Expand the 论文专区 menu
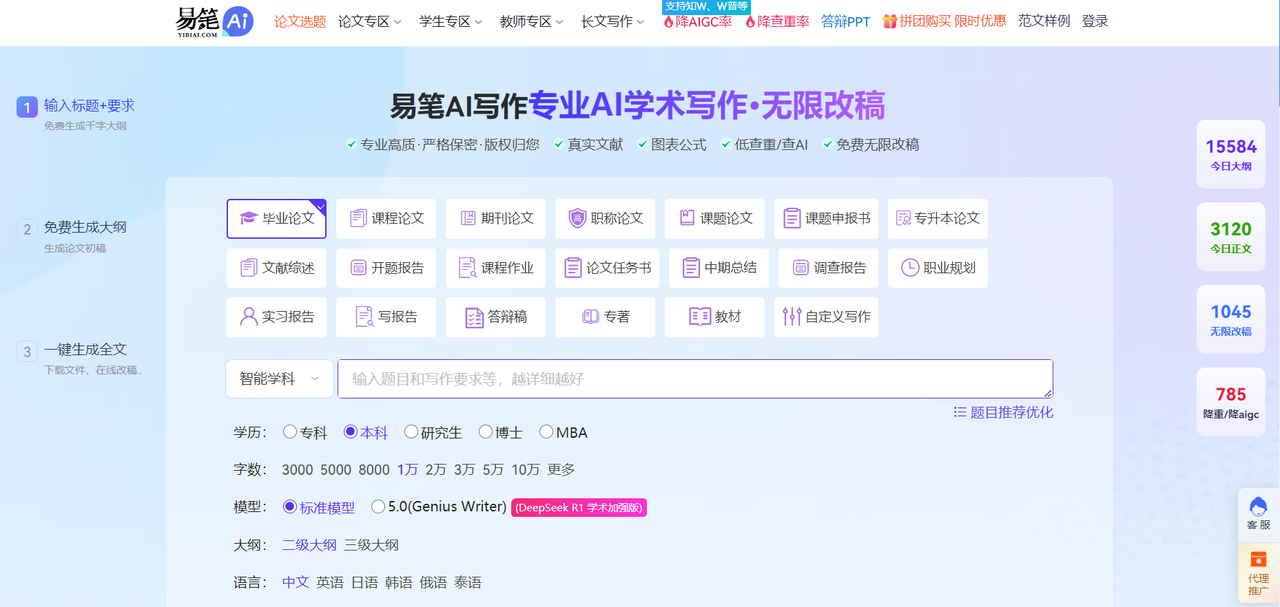Viewport: 1280px width, 607px height. 370,21
